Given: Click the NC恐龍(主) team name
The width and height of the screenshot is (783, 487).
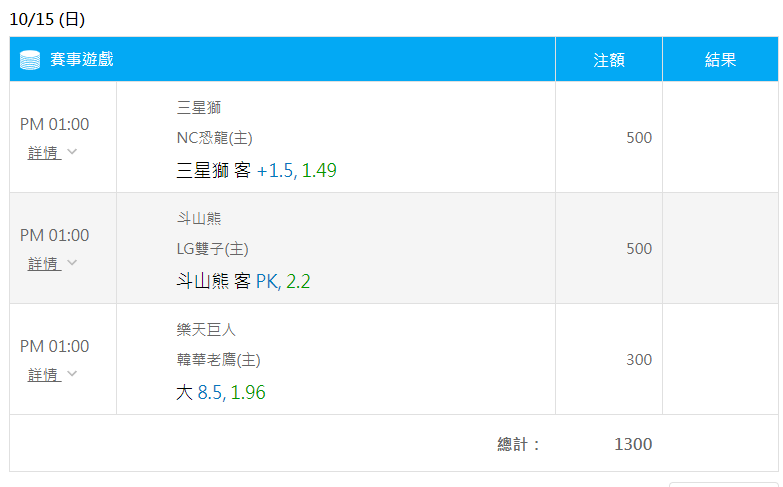Looking at the screenshot, I should [x=214, y=137].
